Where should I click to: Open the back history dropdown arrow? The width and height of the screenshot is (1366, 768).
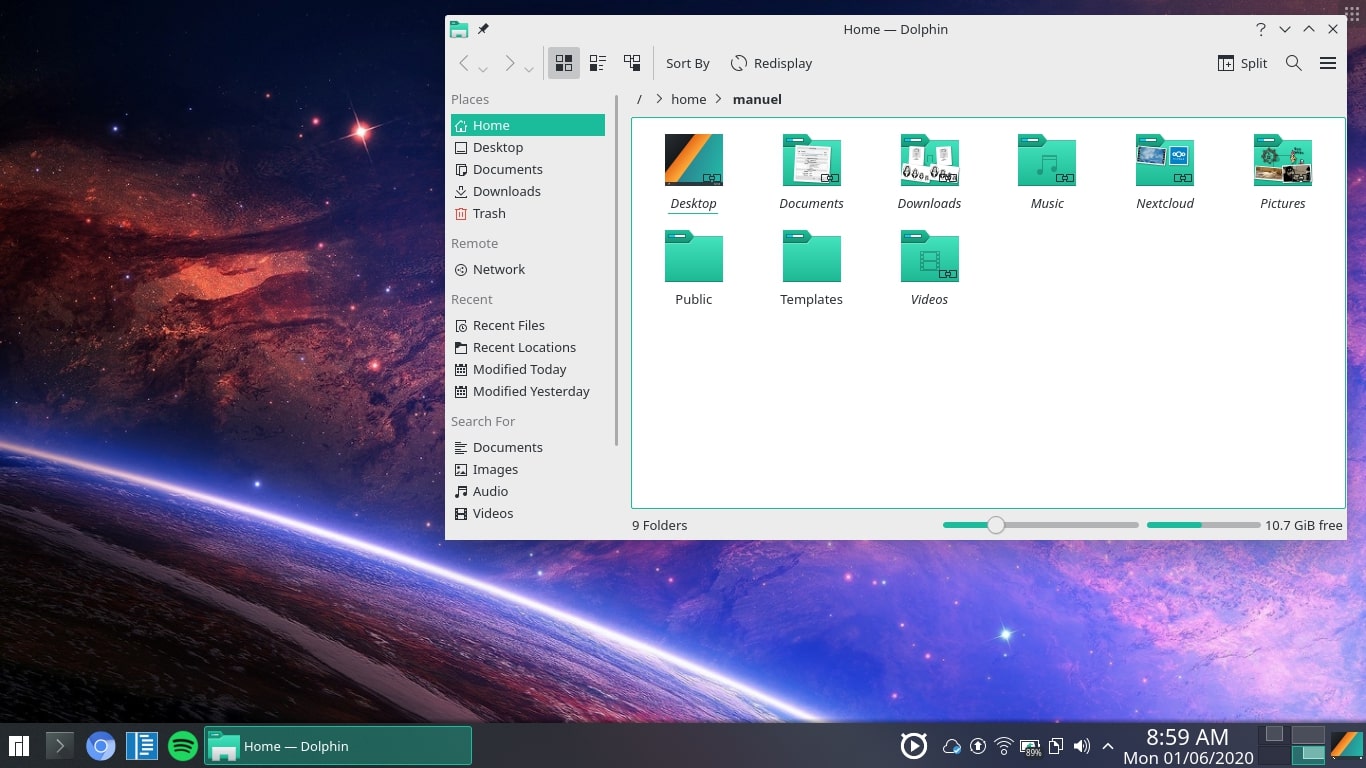pos(483,68)
